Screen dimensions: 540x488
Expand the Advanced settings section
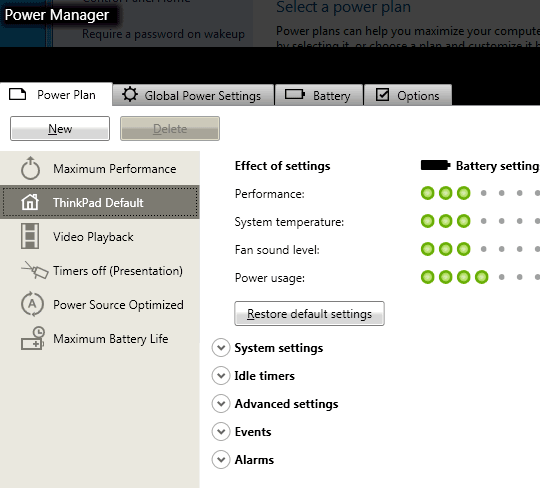tap(221, 404)
